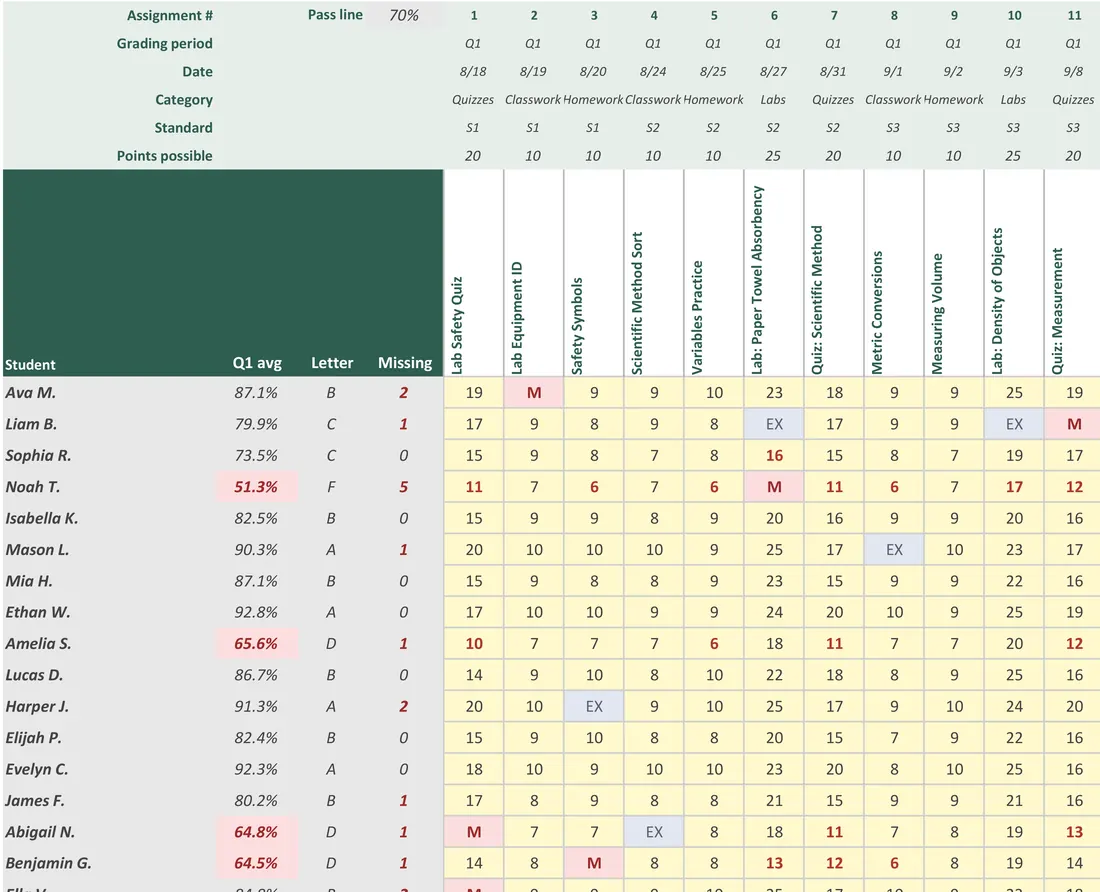Image resolution: width=1100 pixels, height=892 pixels.
Task: Click student name Harper J.
Action: pos(37,706)
